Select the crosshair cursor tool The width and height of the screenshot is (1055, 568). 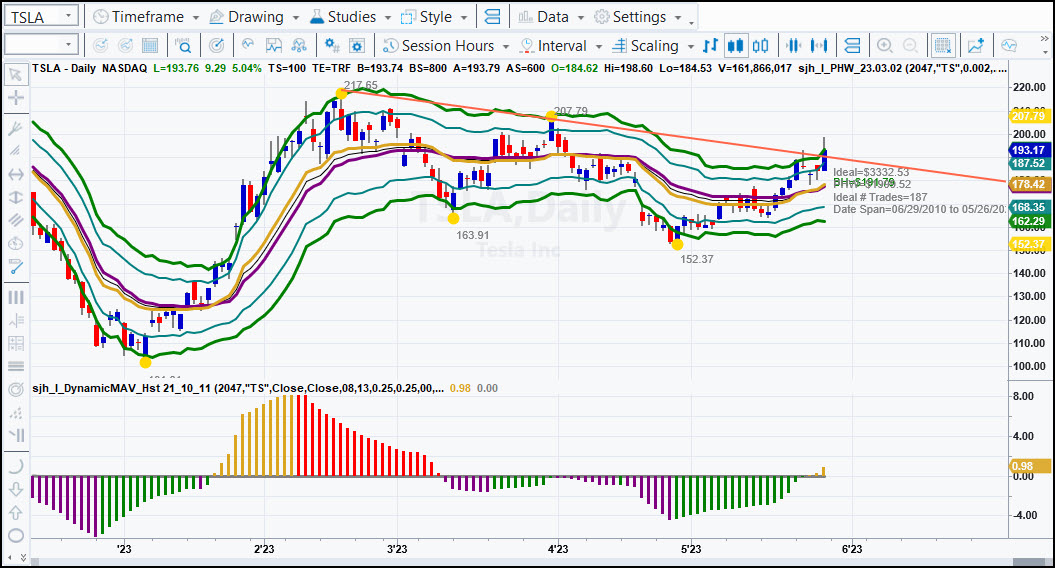point(15,98)
